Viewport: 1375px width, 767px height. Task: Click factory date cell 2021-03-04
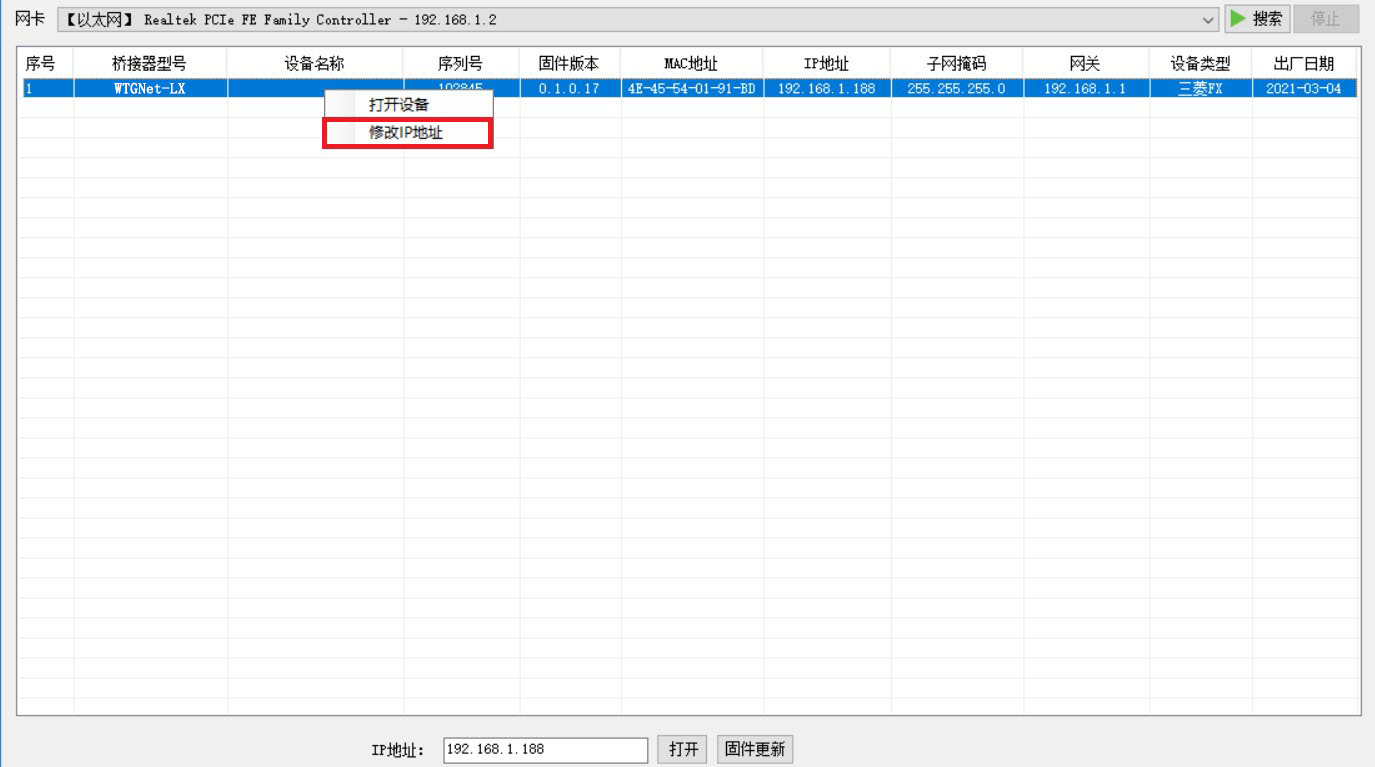pos(1305,88)
